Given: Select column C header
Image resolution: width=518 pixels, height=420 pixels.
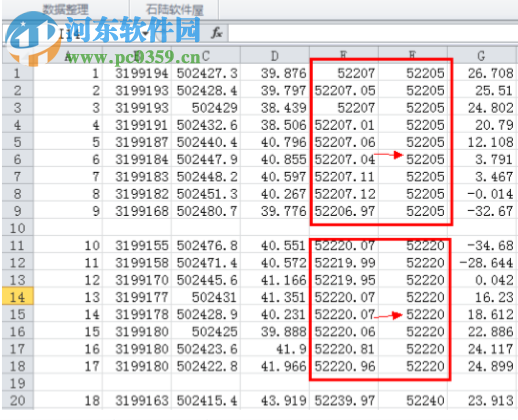Looking at the screenshot, I should click(206, 56).
